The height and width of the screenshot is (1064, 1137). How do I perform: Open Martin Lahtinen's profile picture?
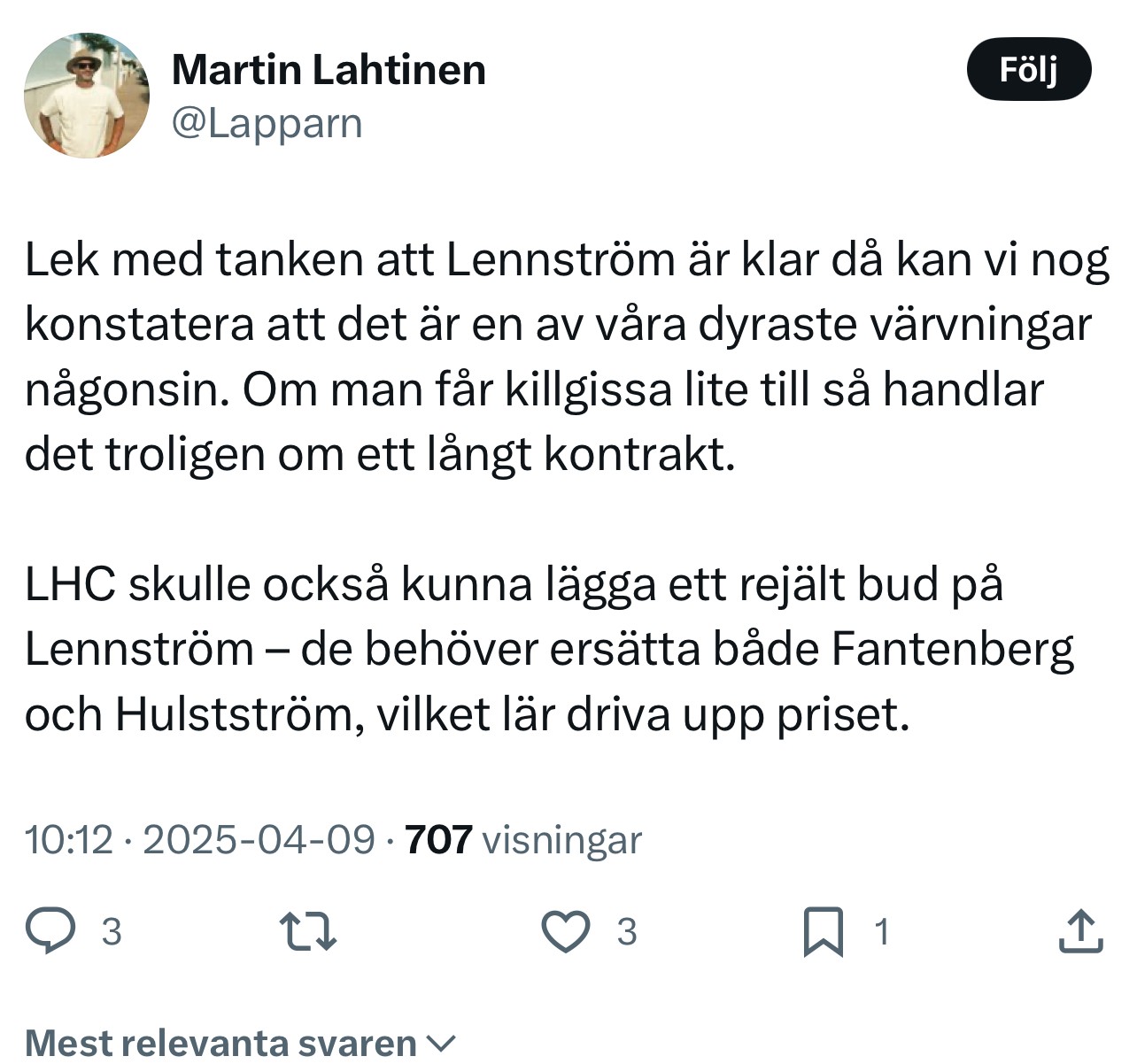[x=87, y=96]
